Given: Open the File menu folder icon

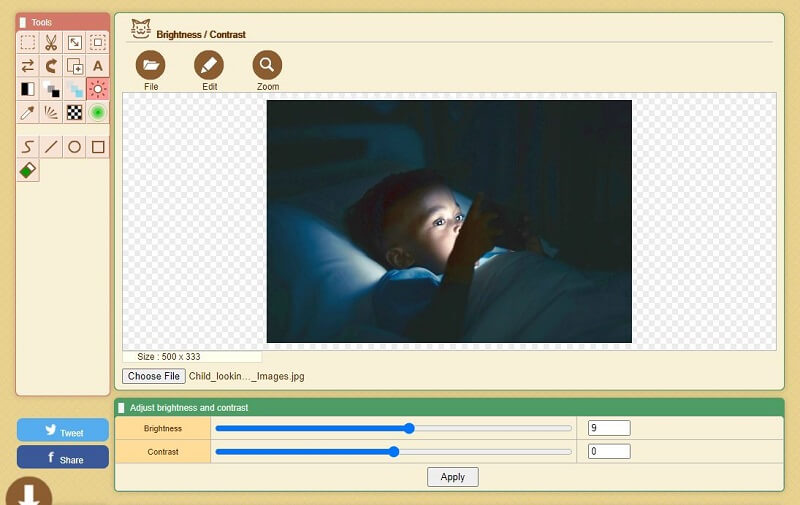Looking at the screenshot, I should 151,65.
